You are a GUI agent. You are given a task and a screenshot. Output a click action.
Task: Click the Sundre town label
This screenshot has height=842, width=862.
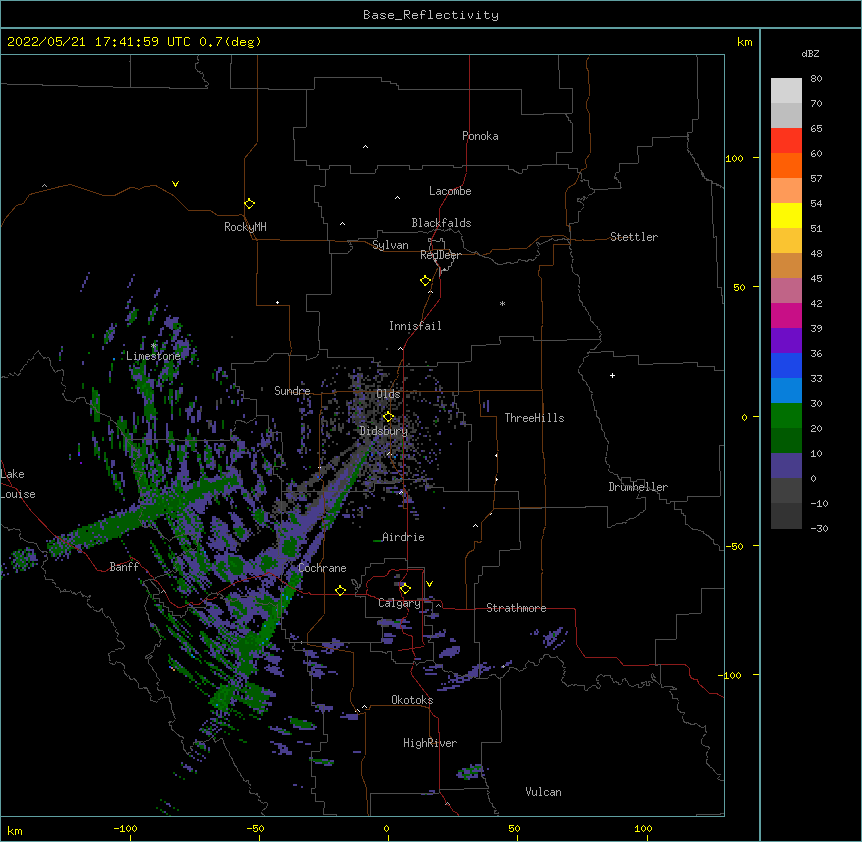coord(292,391)
